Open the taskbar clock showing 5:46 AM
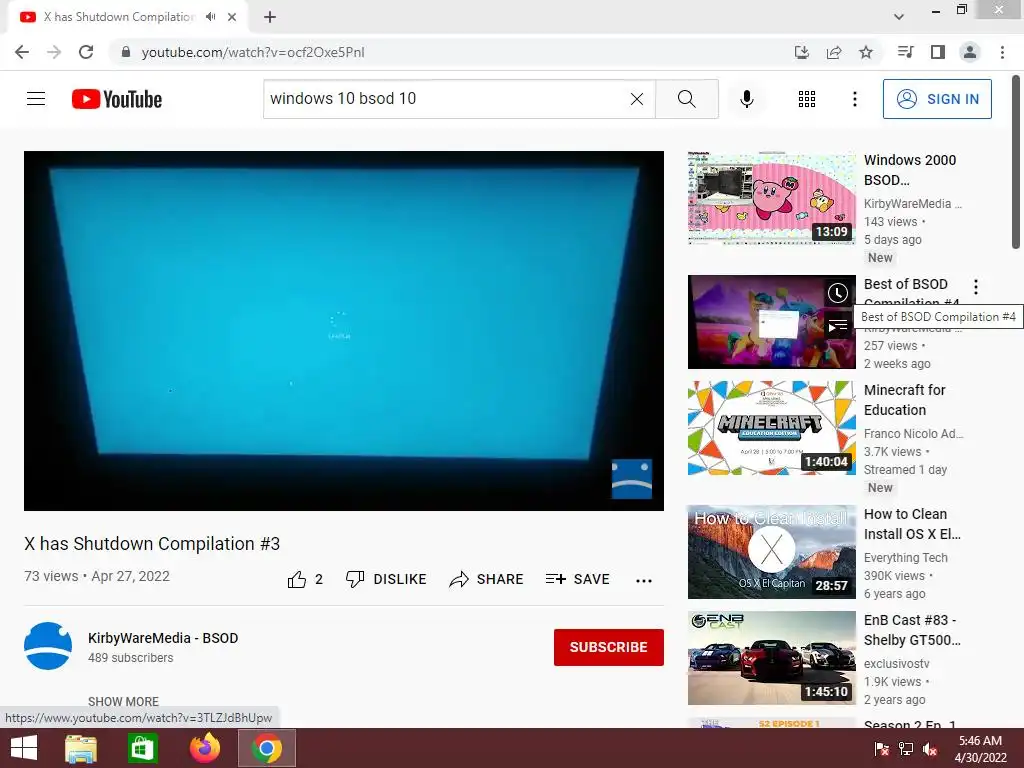1024x768 pixels. point(980,749)
